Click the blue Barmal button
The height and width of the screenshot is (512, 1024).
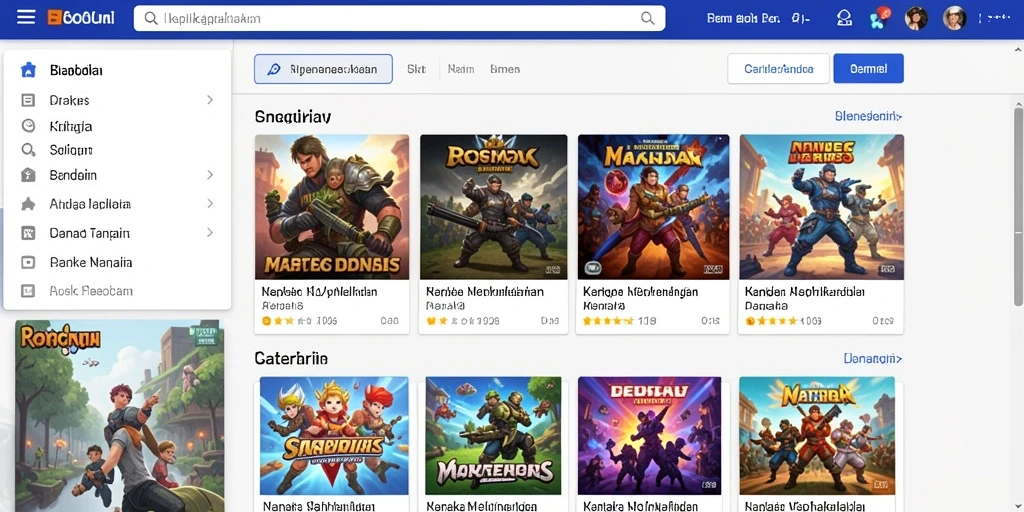pos(869,69)
